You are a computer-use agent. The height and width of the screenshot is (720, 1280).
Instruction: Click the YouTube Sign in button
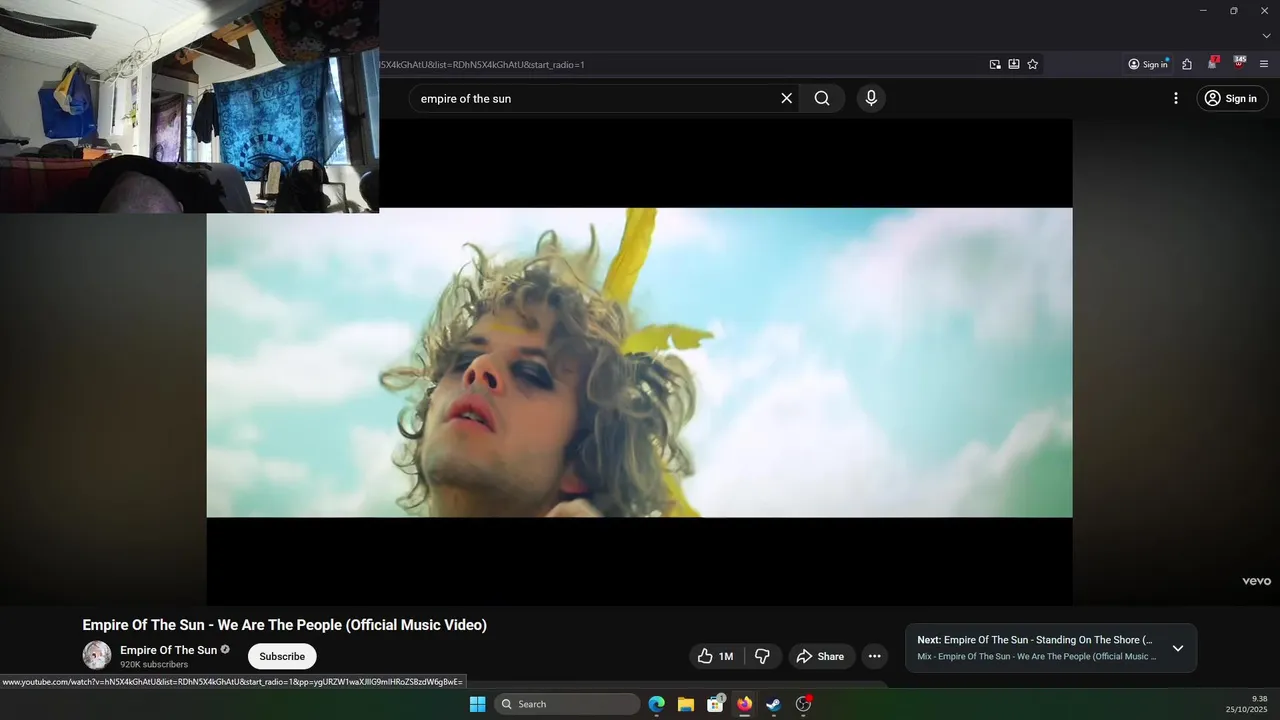(1231, 98)
